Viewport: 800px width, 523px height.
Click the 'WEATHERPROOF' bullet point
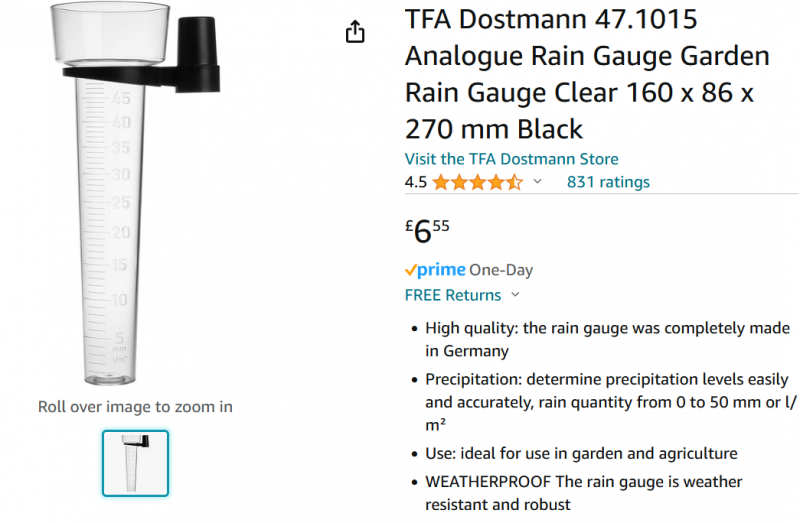point(584,493)
